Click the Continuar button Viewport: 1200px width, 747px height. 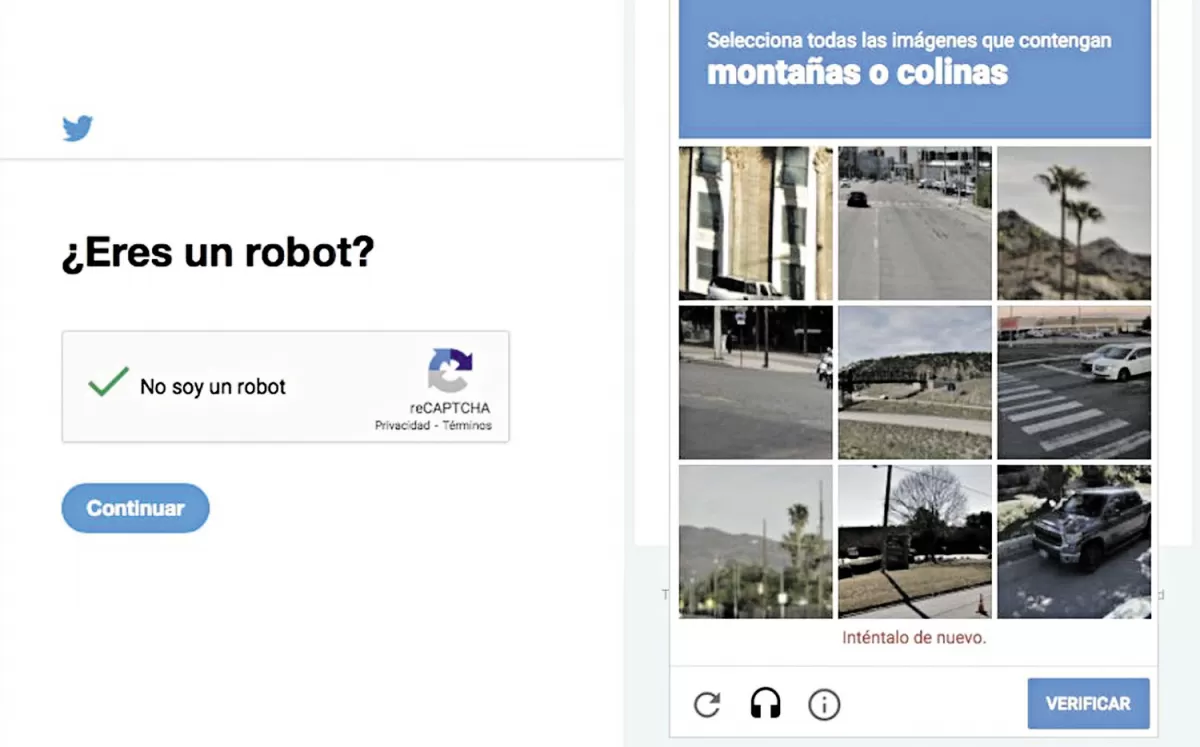point(135,508)
